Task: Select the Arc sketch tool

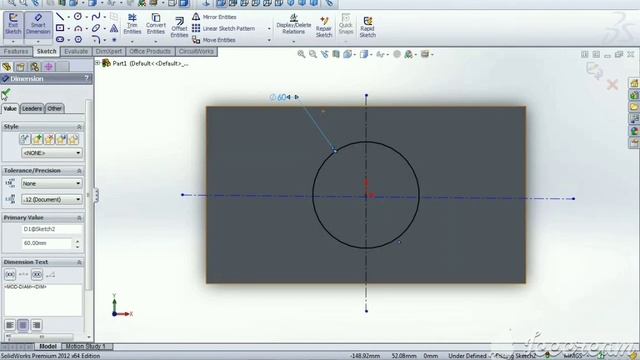Action: point(78,28)
